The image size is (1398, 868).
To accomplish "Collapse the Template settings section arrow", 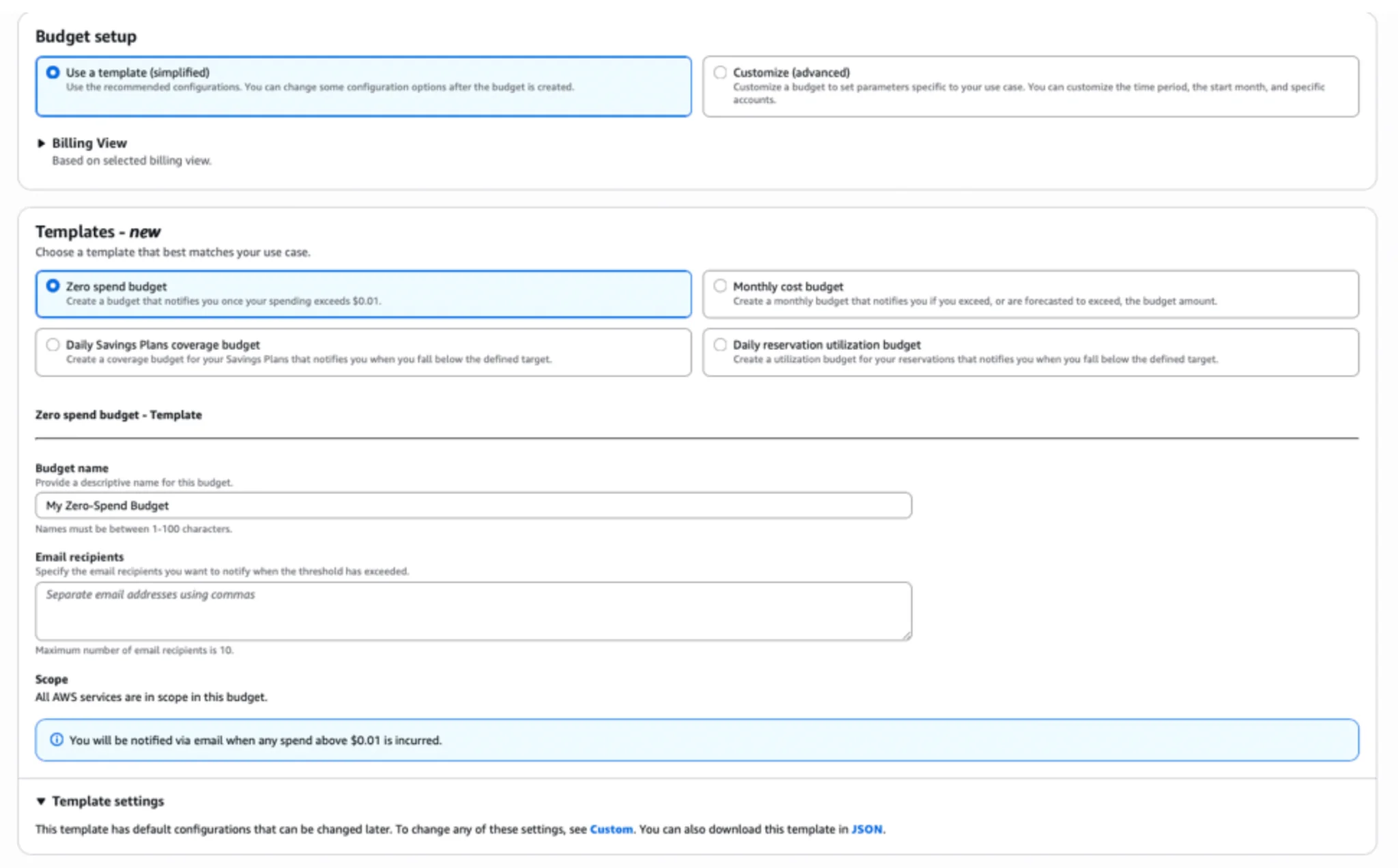I will pyautogui.click(x=41, y=801).
